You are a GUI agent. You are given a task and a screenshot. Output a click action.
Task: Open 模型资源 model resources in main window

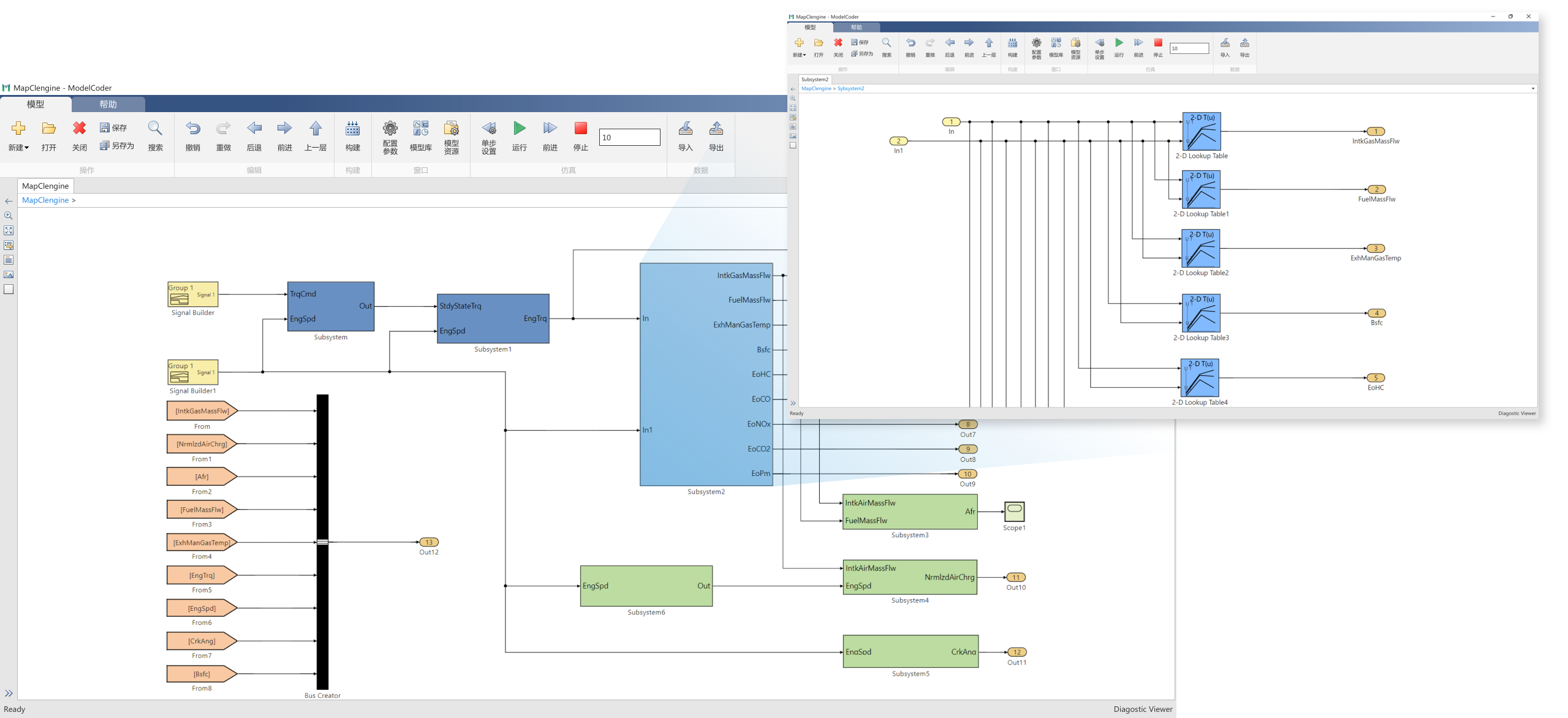(452, 138)
